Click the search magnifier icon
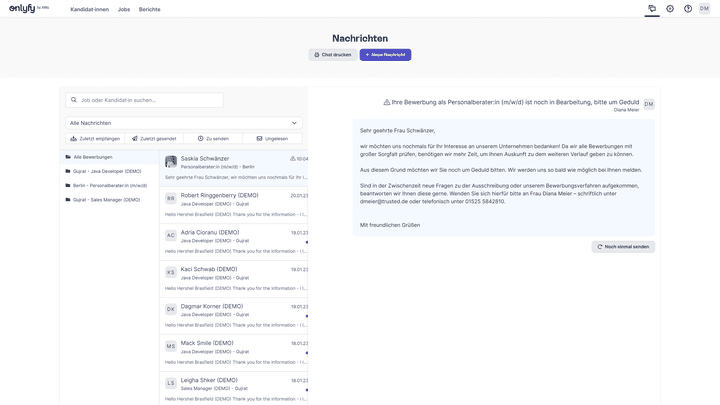 (74, 100)
